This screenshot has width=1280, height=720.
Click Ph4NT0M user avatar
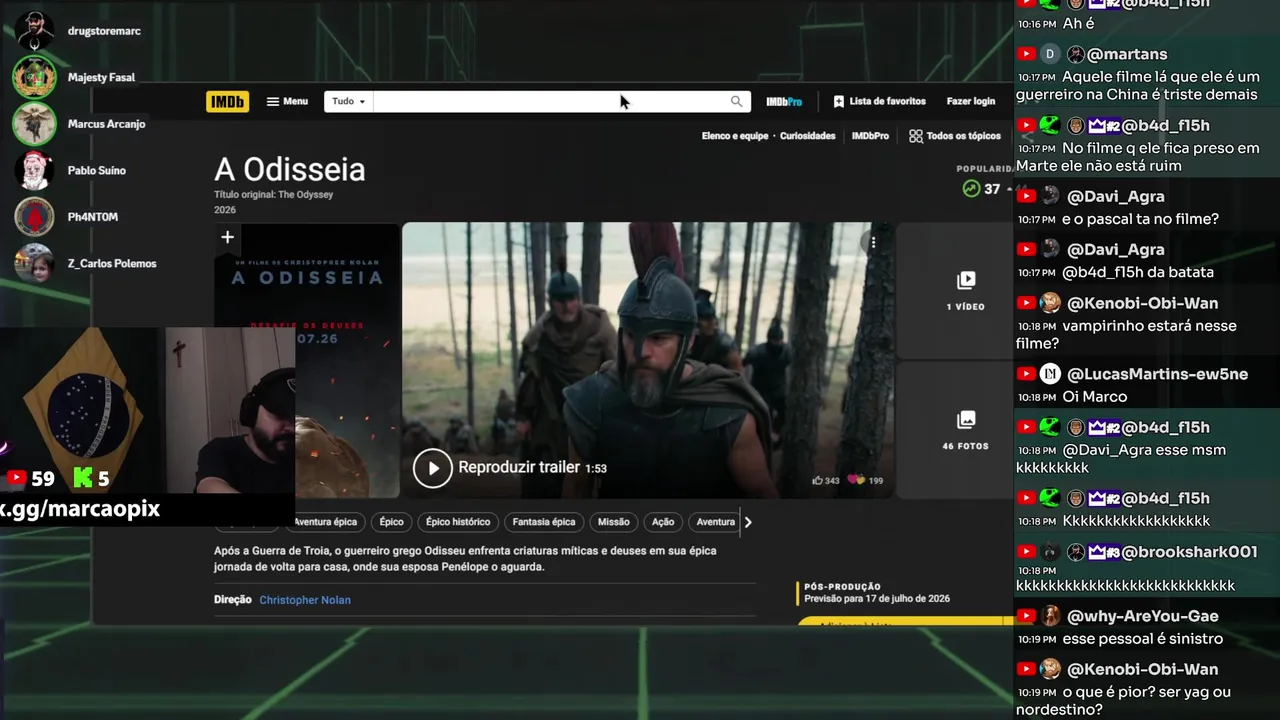click(34, 217)
